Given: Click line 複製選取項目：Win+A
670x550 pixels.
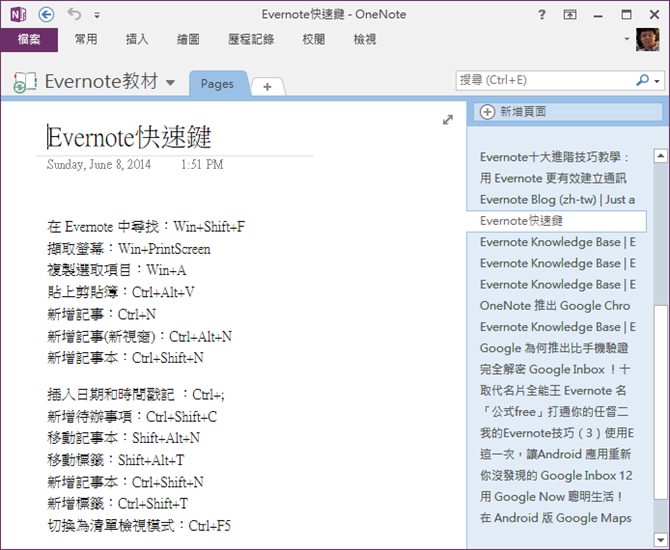Looking at the screenshot, I should 116,270.
